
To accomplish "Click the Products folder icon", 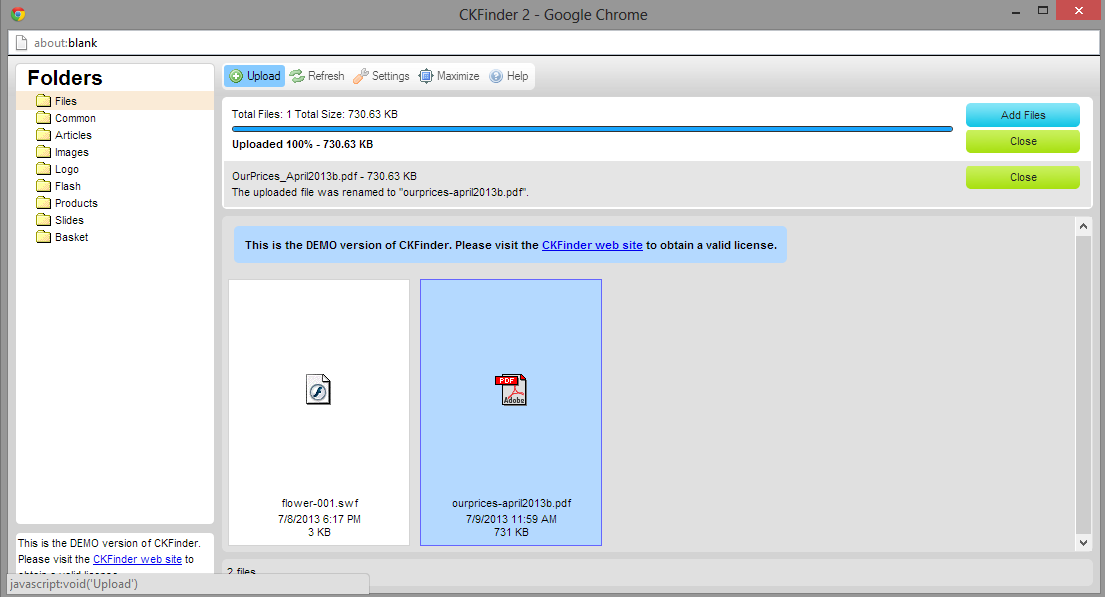I will click(44, 202).
